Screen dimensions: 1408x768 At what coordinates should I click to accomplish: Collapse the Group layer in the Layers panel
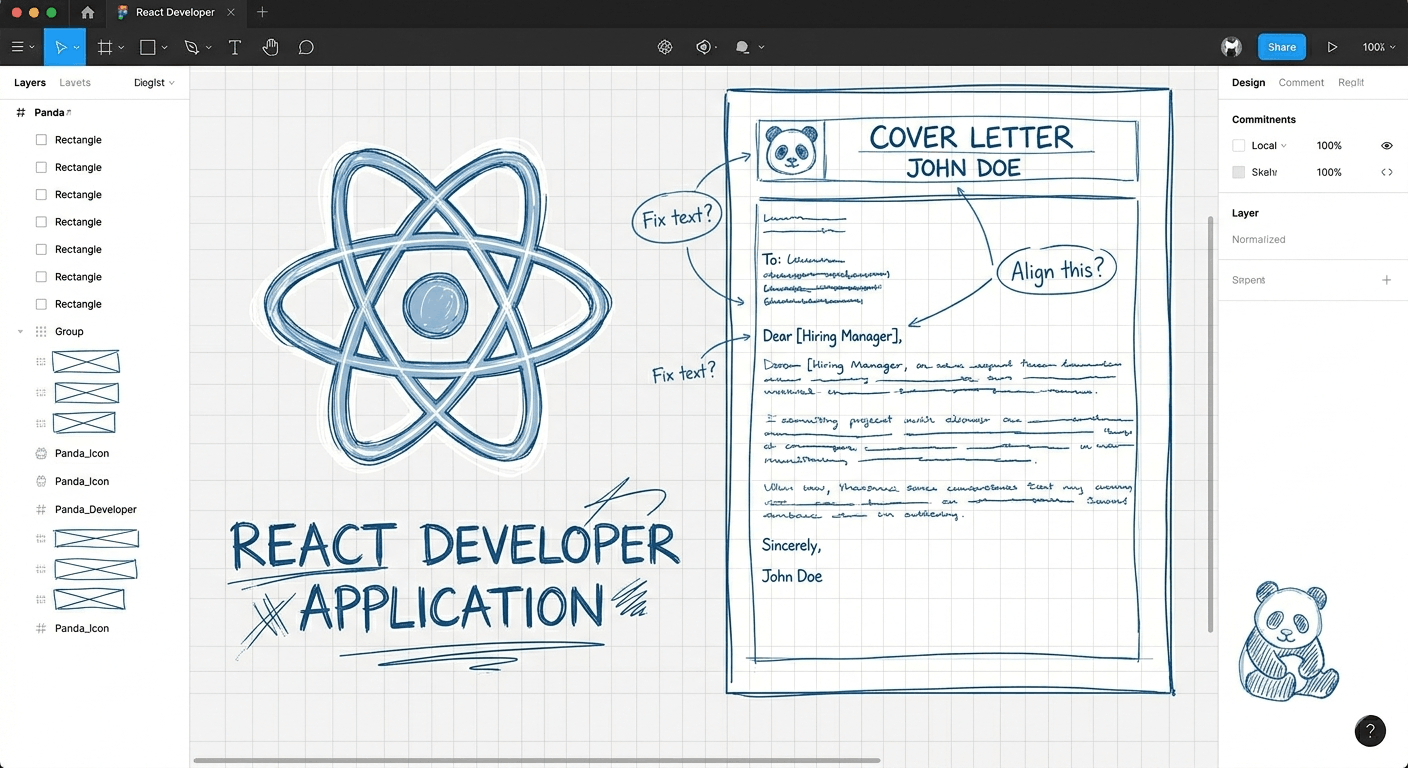(20, 331)
